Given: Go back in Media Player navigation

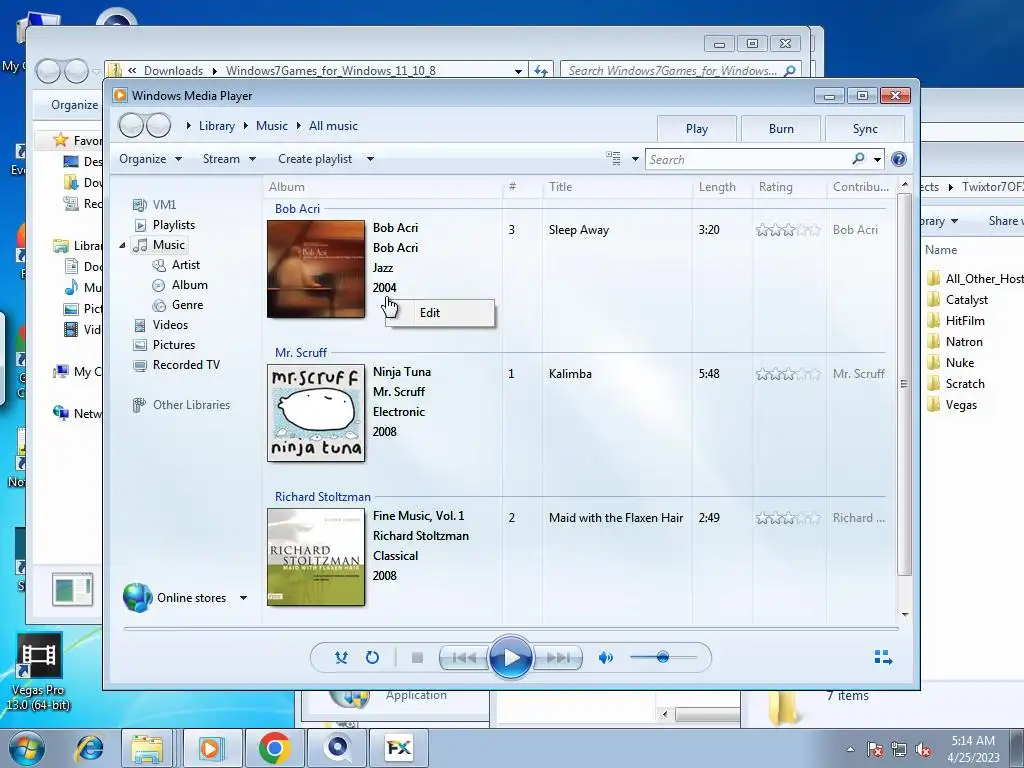Looking at the screenshot, I should coord(131,125).
